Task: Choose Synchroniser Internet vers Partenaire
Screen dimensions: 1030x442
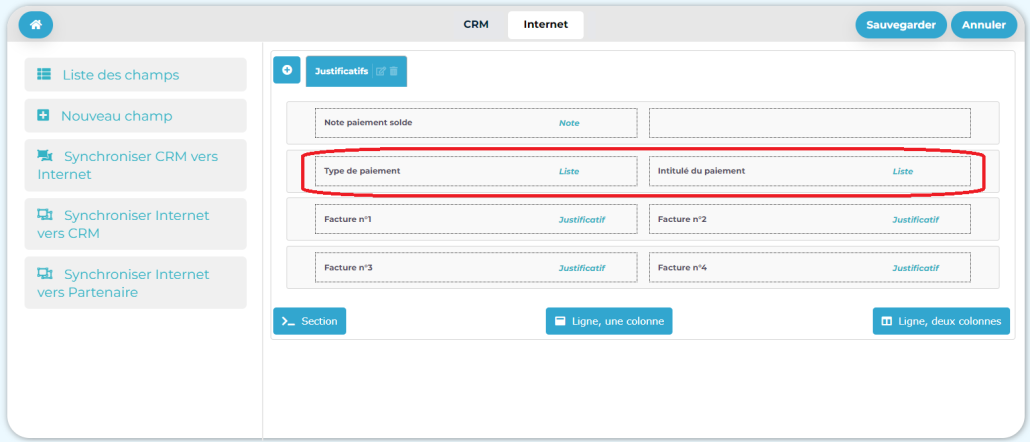Action: click(135, 283)
